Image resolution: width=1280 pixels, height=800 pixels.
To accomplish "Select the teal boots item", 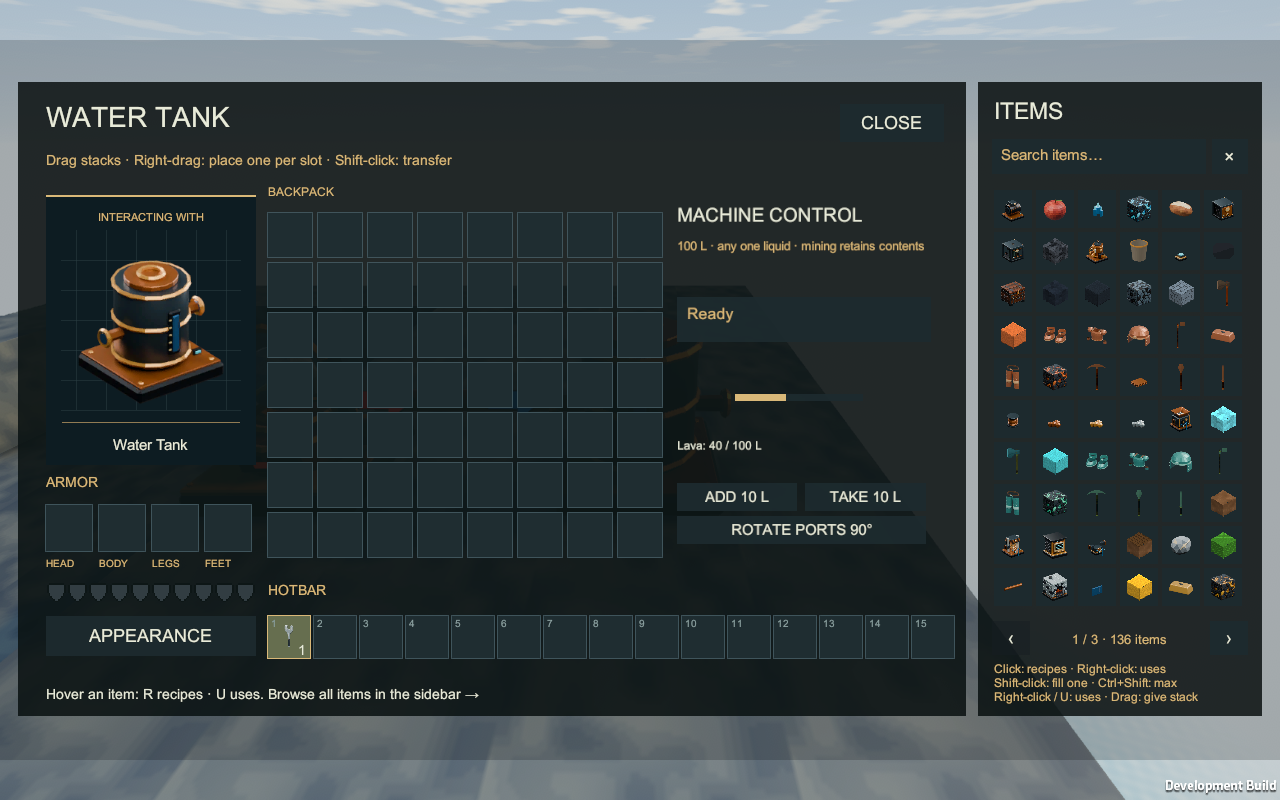I will (1097, 461).
